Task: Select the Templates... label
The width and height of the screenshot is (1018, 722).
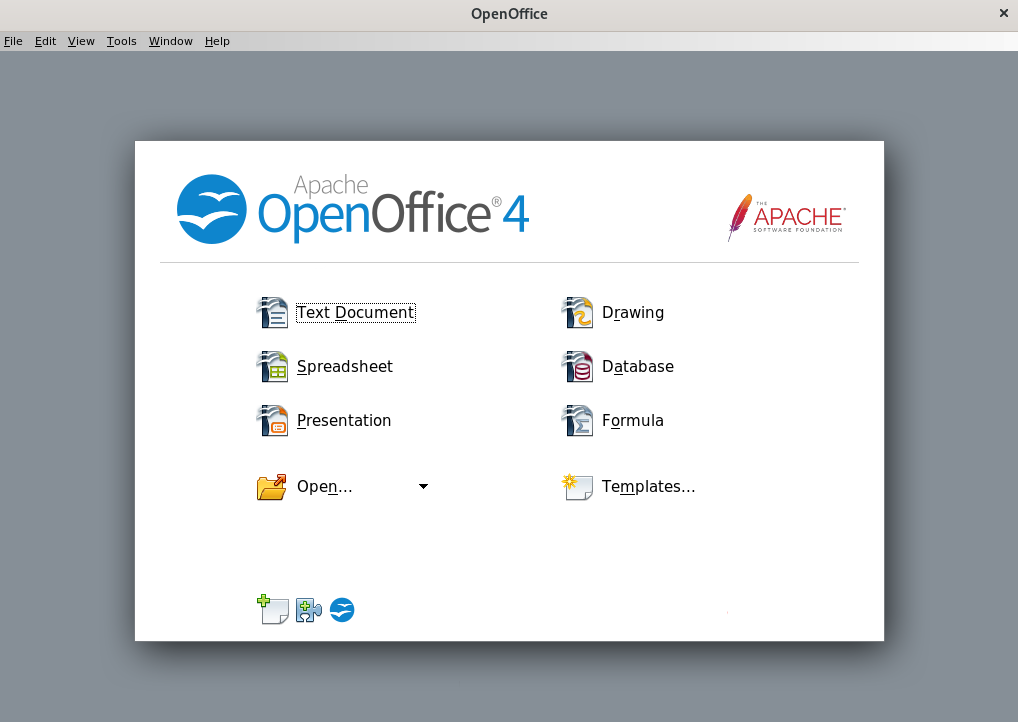Action: pyautogui.click(x=649, y=486)
